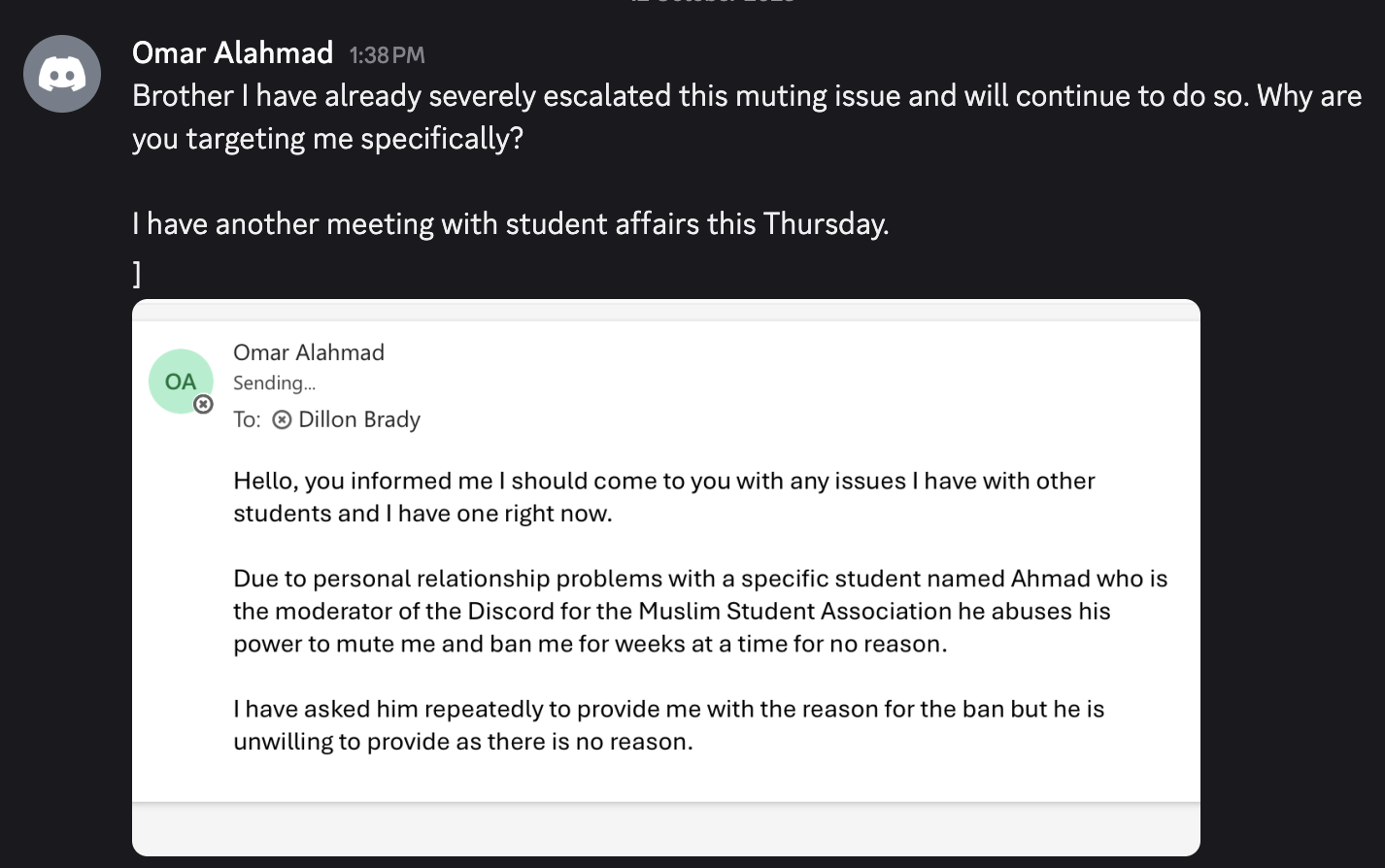Click the 1:38 PM message timestamp

[x=387, y=55]
